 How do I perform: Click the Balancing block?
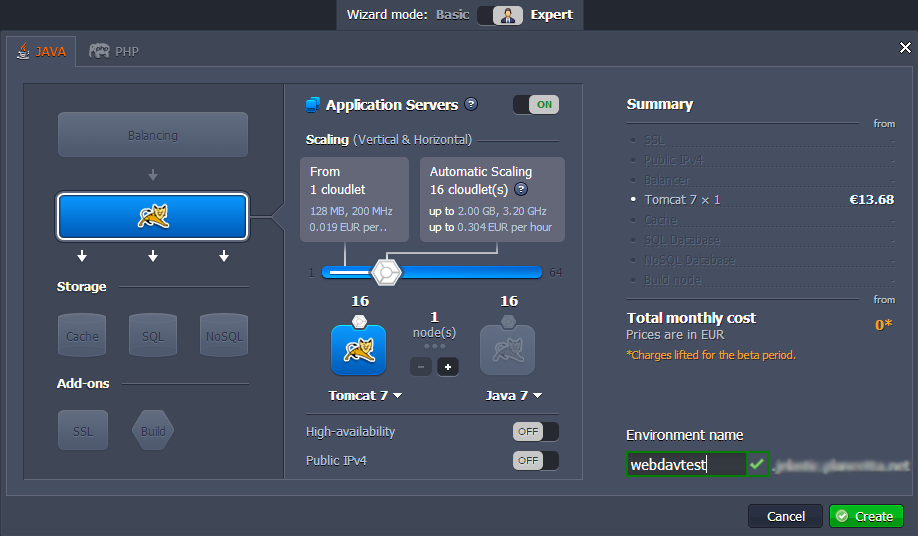pos(153,135)
